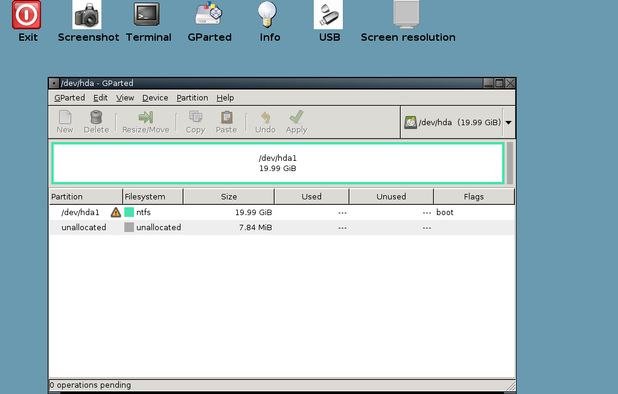Click the Copy toolbar icon
The image size is (618, 394).
tap(195, 117)
